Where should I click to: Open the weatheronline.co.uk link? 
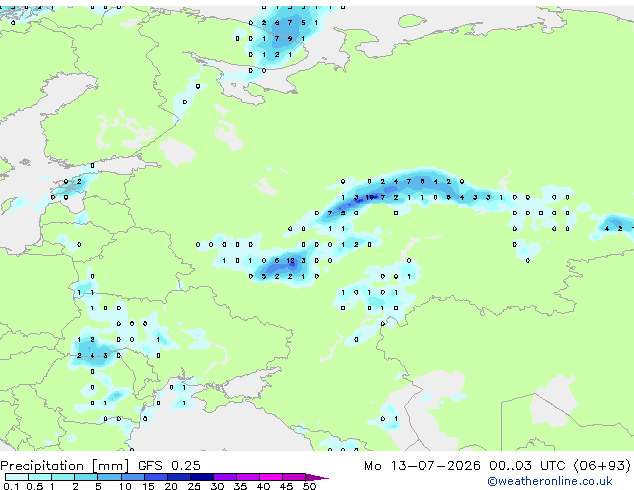click(x=550, y=481)
